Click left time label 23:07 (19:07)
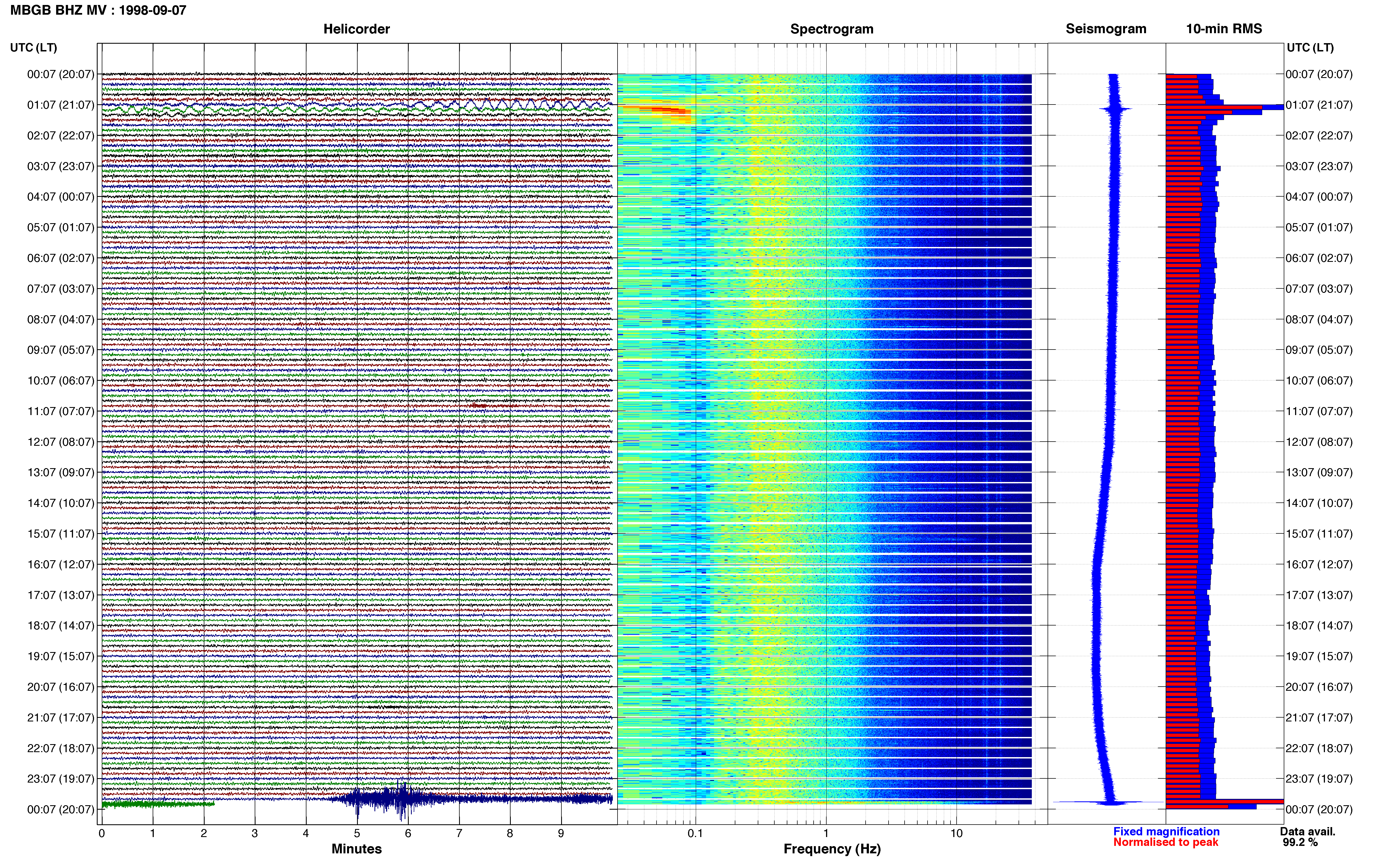 (x=61, y=778)
